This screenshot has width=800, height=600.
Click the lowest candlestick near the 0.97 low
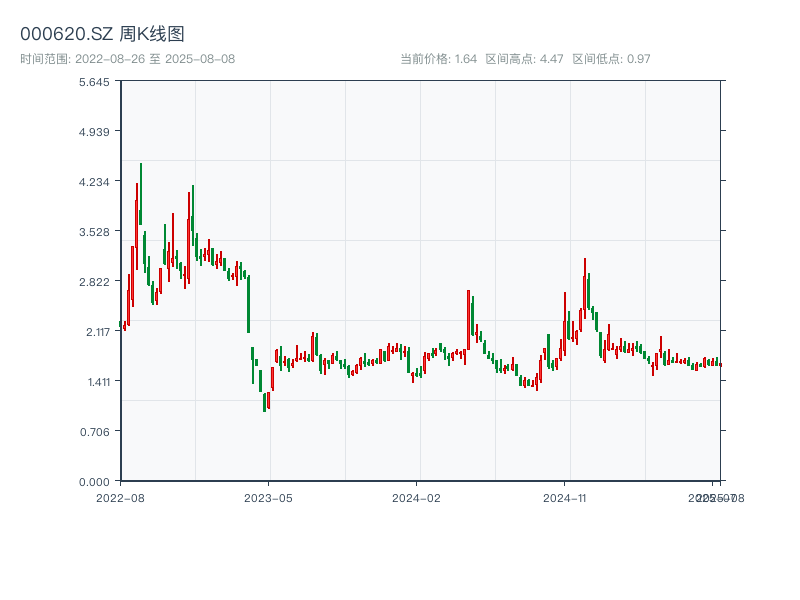pos(264,402)
